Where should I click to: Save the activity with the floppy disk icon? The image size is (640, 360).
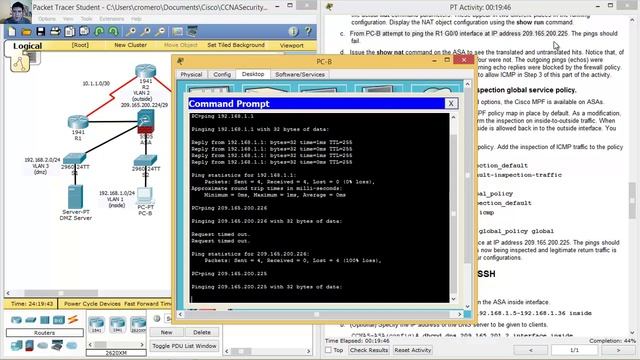[x=40, y=31]
